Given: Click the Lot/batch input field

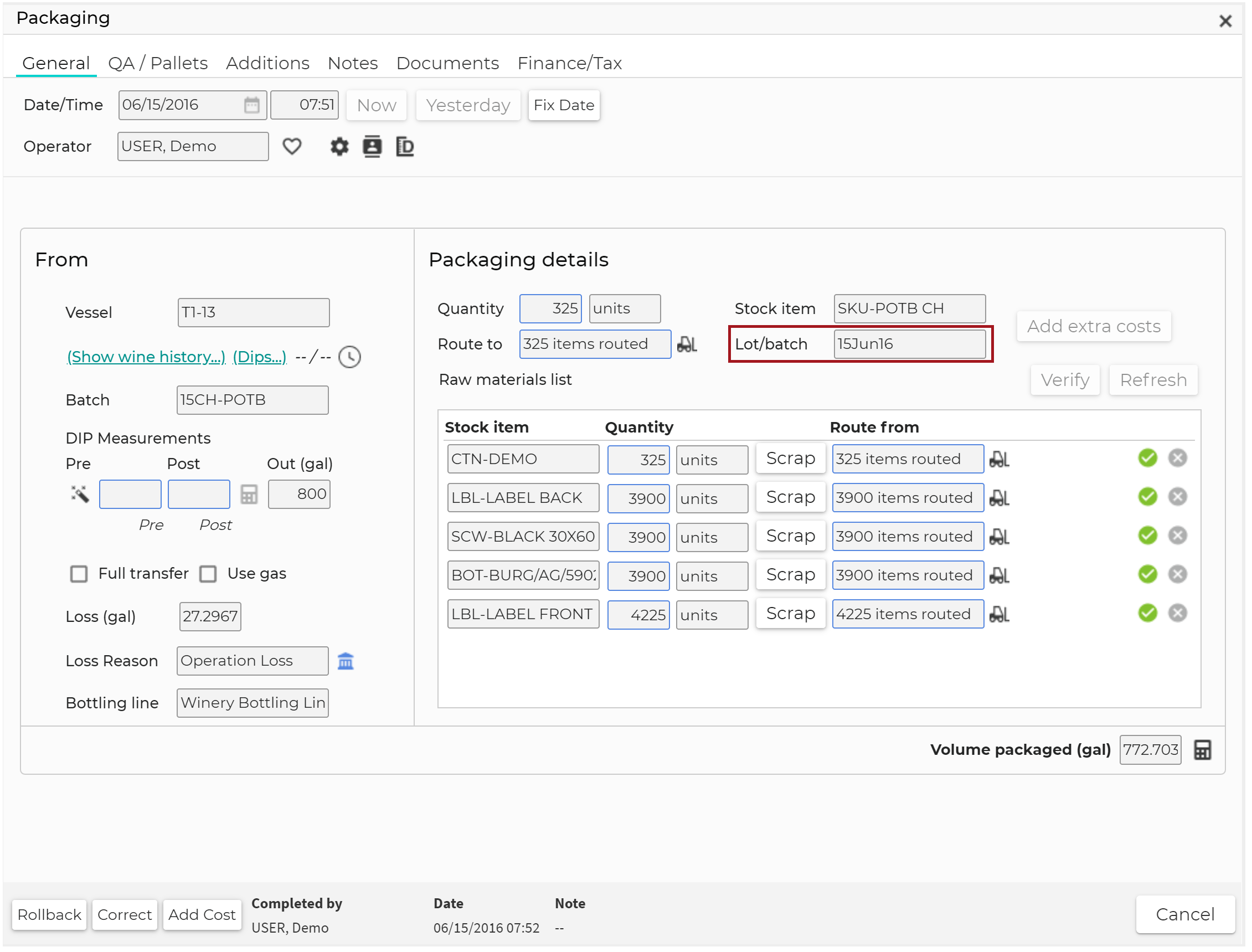Looking at the screenshot, I should coord(910,344).
